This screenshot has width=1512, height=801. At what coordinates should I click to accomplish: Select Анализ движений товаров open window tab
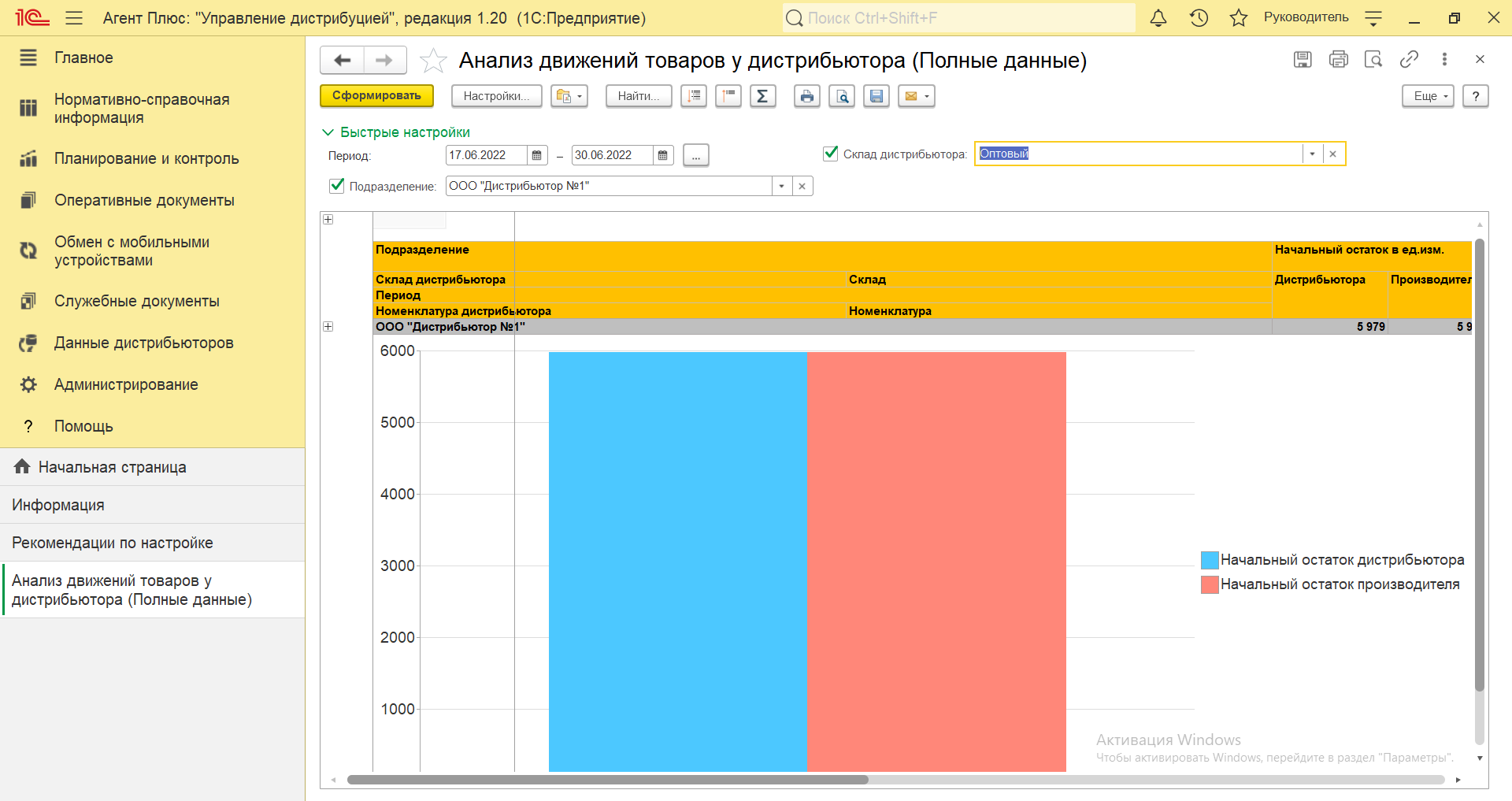point(153,590)
